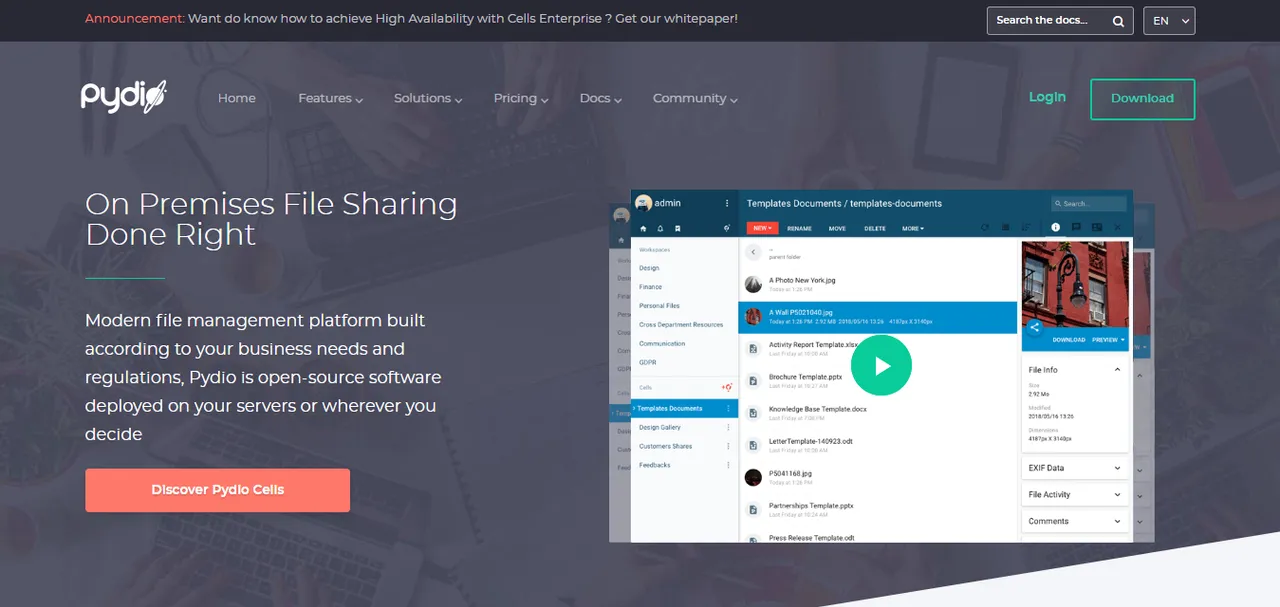Expand the Community menu

coord(695,98)
